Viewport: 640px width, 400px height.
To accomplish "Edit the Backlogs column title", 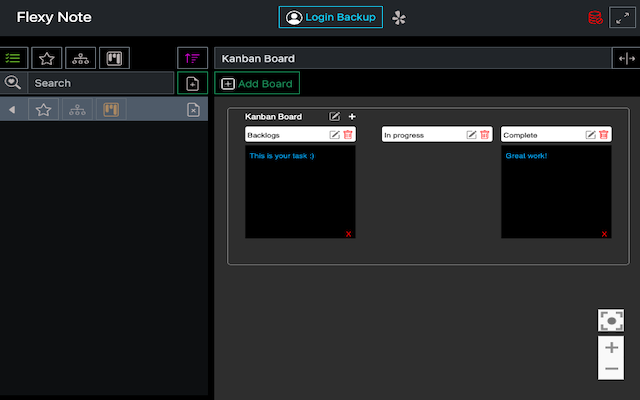I will click(x=334, y=135).
